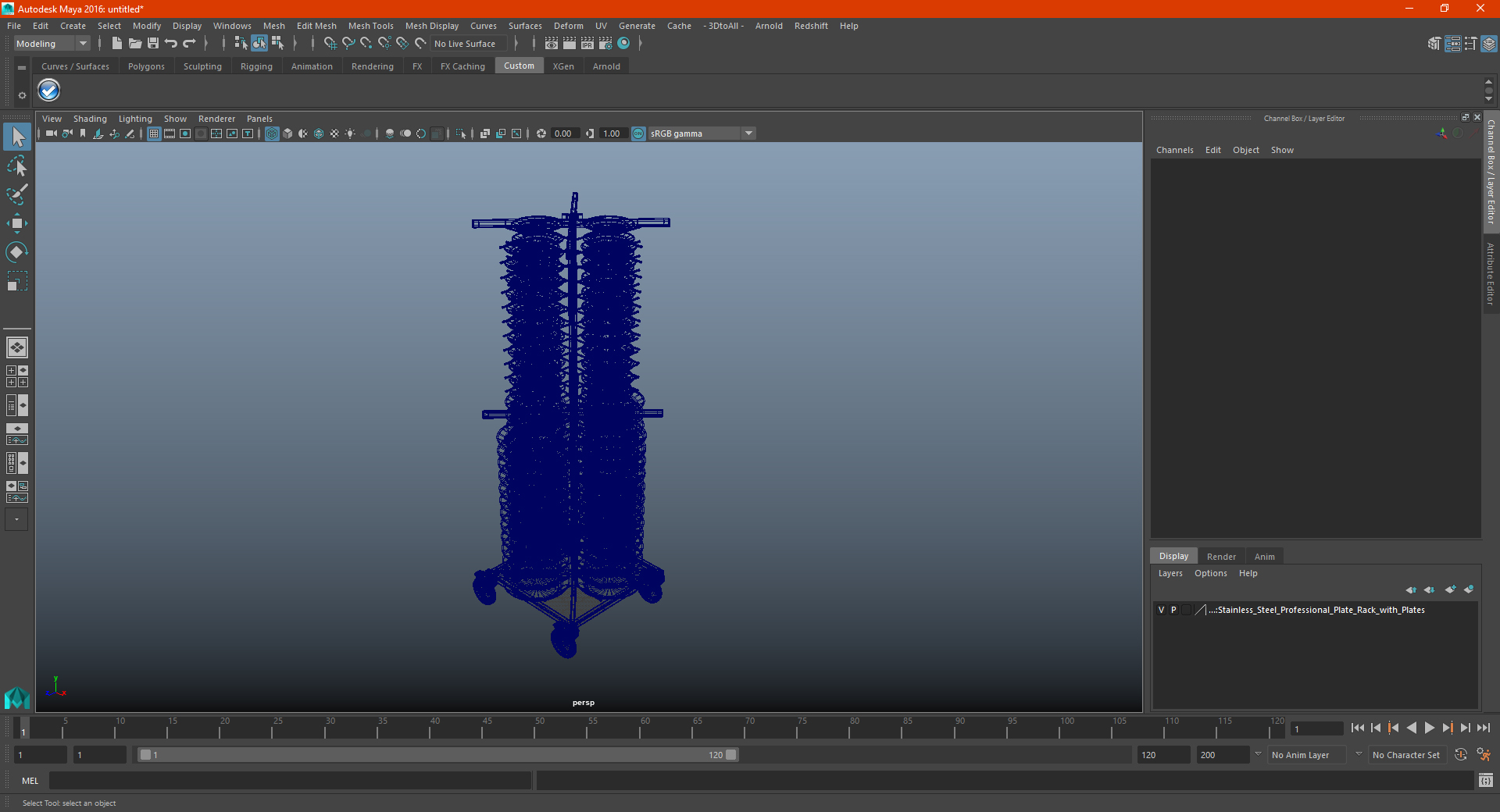Redo the action in the toolbar

point(189,44)
